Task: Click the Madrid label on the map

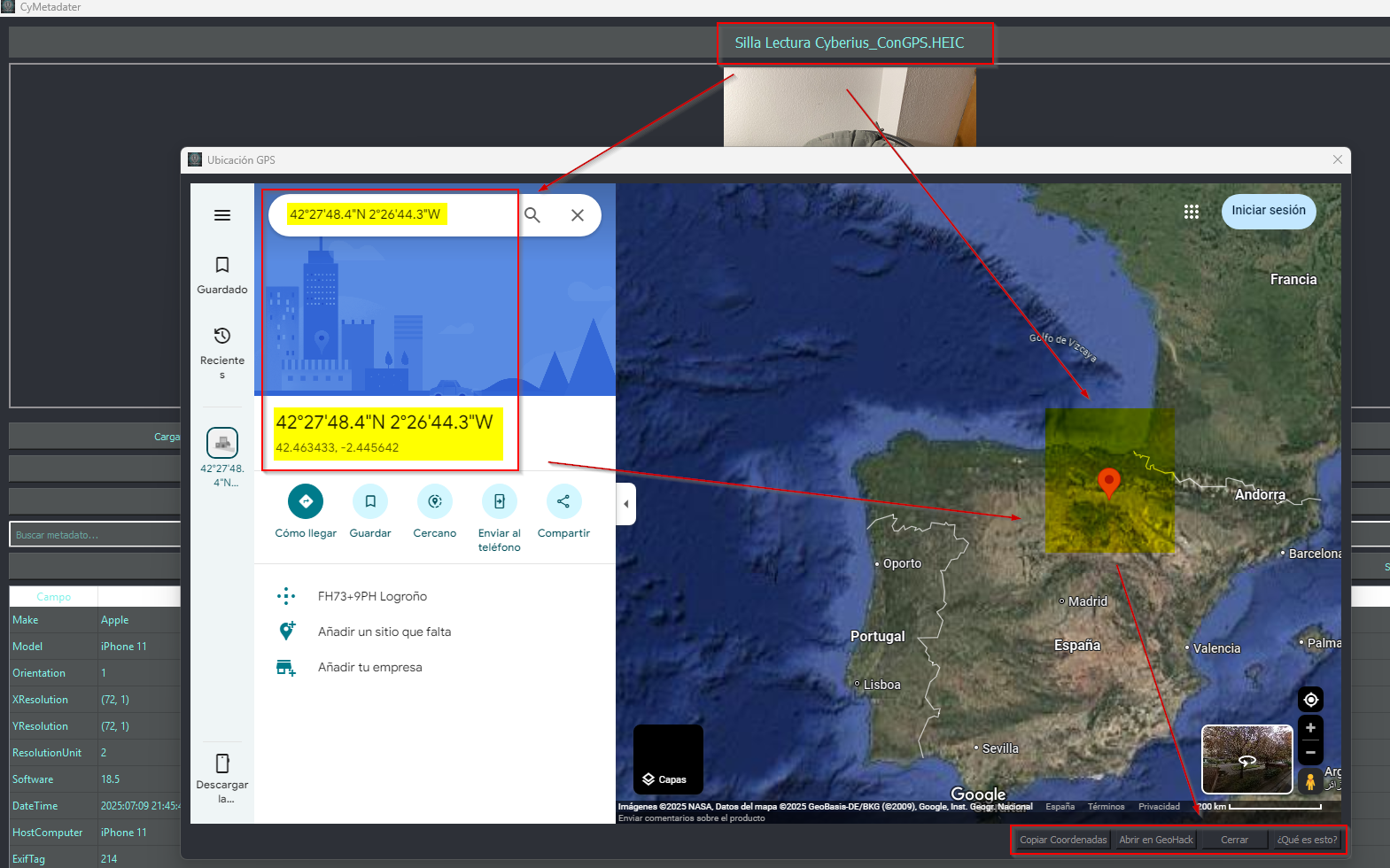Action: coord(1087,601)
